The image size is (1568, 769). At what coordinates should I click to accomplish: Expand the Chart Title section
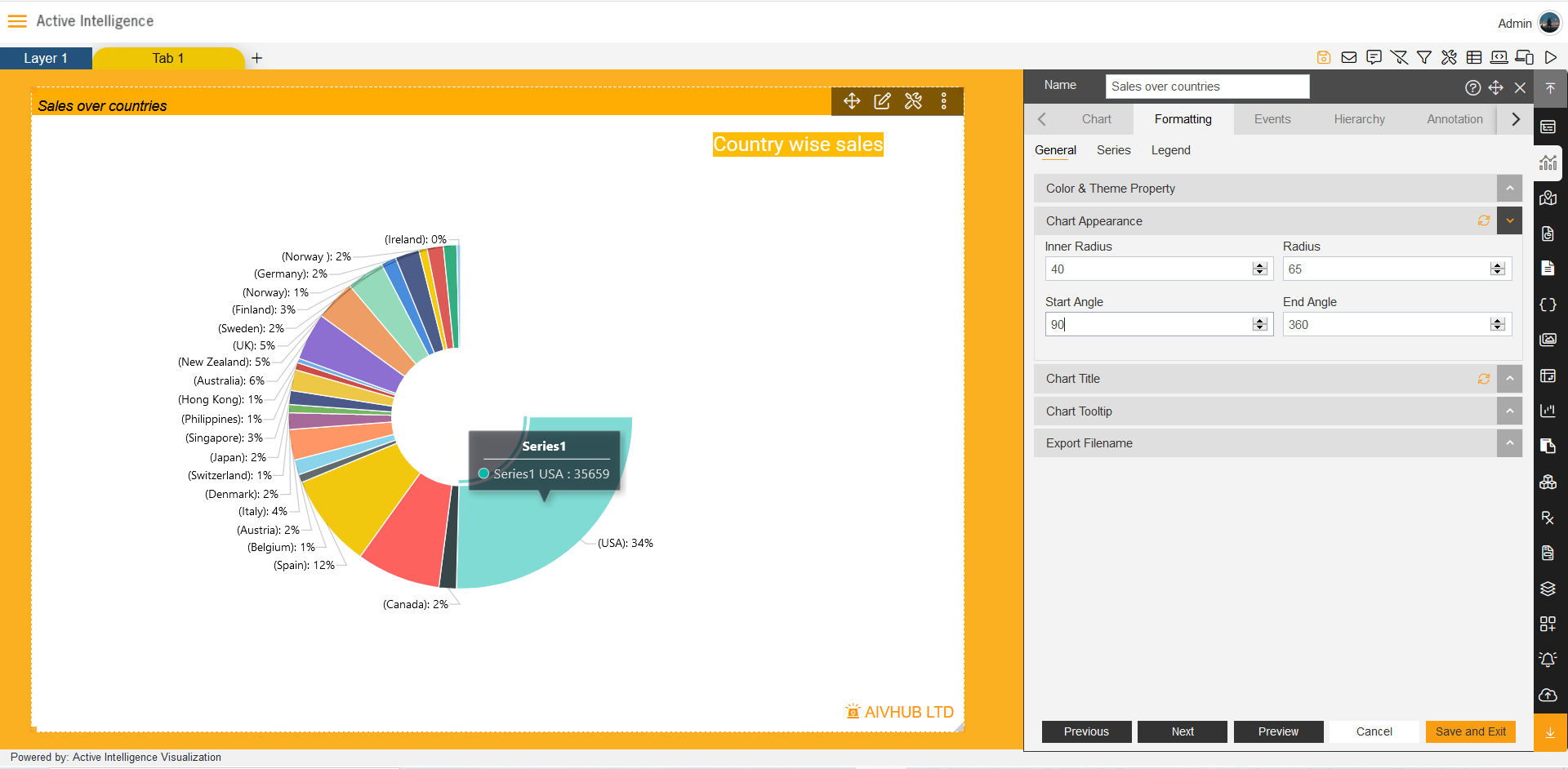coord(1509,379)
